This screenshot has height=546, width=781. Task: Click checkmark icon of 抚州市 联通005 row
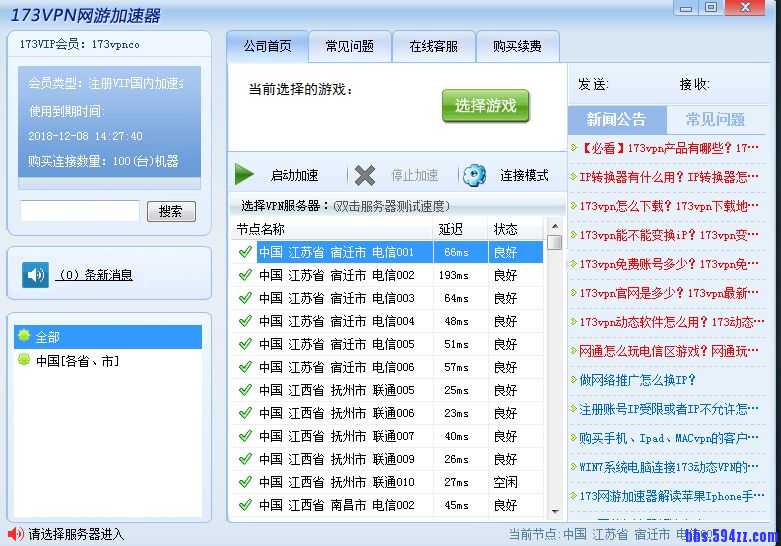(245, 390)
